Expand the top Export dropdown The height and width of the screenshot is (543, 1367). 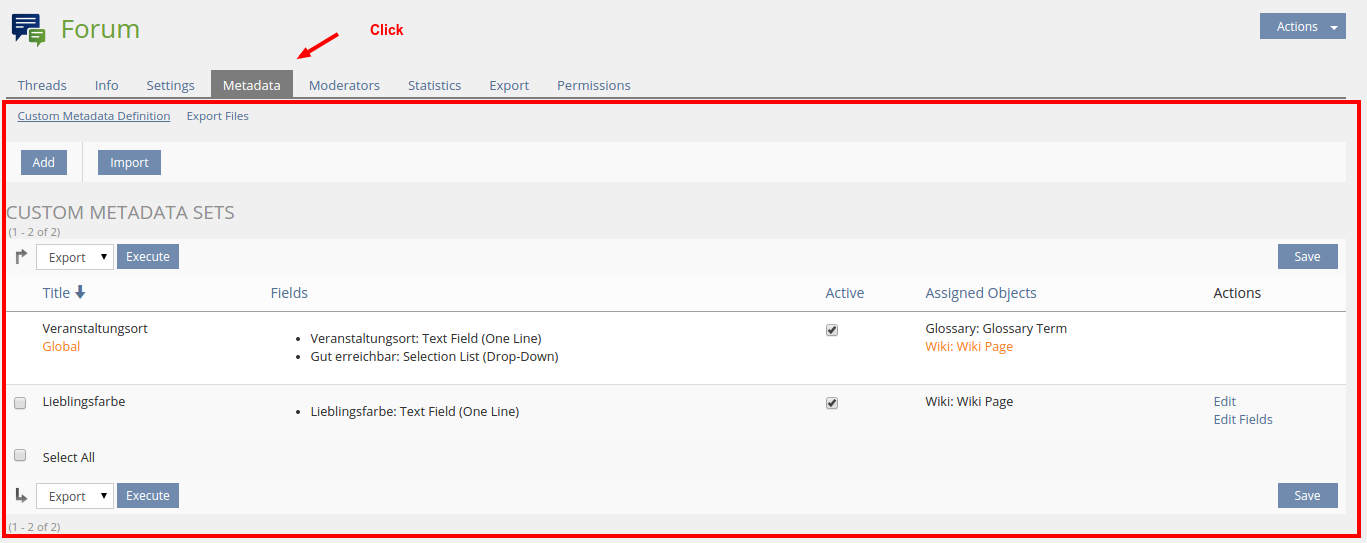coord(75,257)
